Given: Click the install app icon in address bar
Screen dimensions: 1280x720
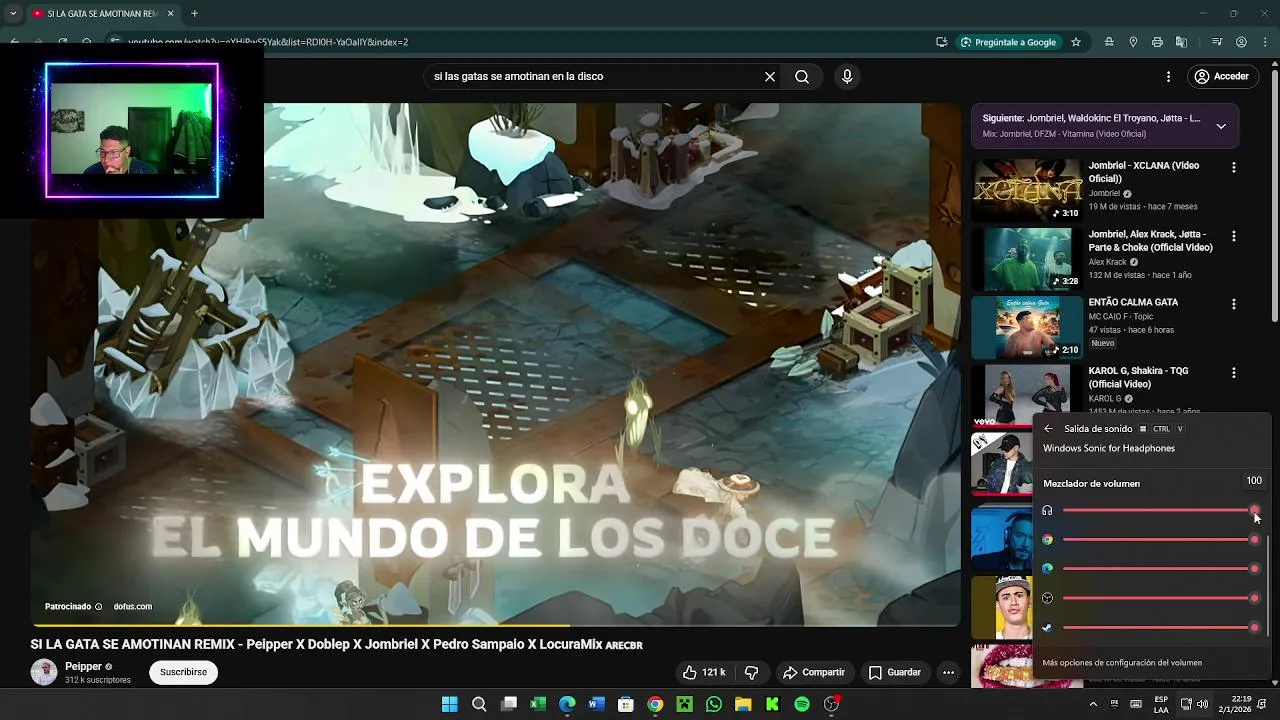Looking at the screenshot, I should (x=941, y=42).
